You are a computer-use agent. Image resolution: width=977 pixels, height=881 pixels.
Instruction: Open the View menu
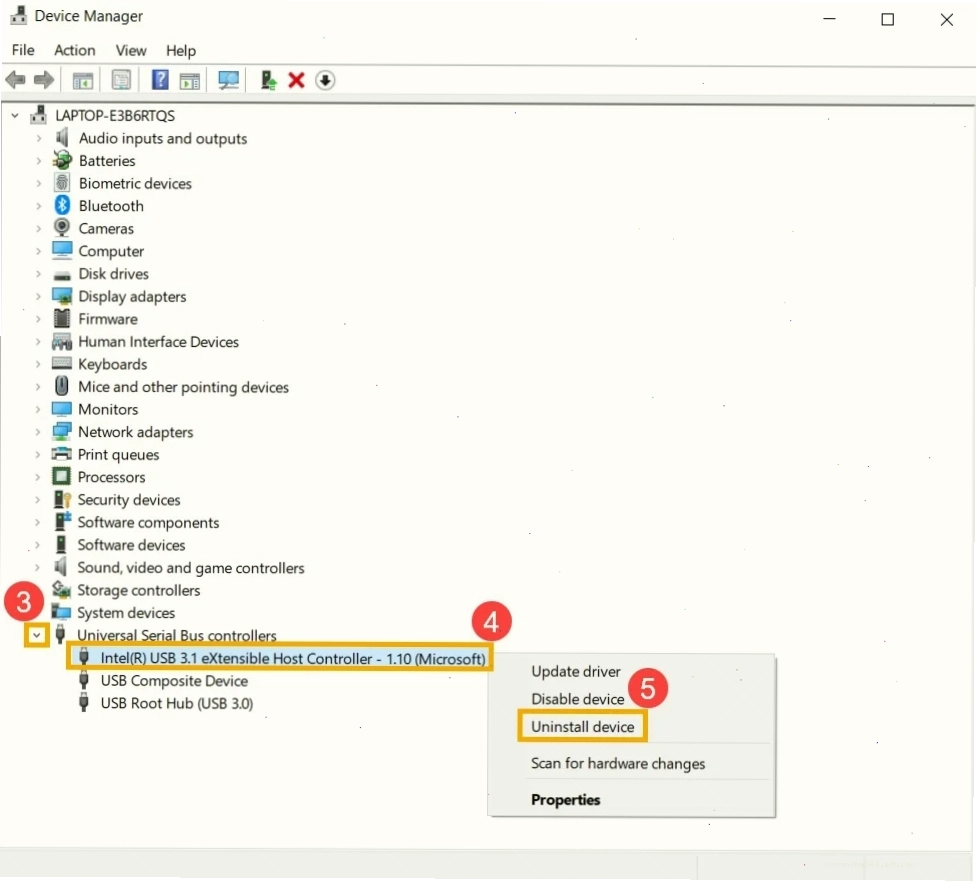(x=131, y=50)
